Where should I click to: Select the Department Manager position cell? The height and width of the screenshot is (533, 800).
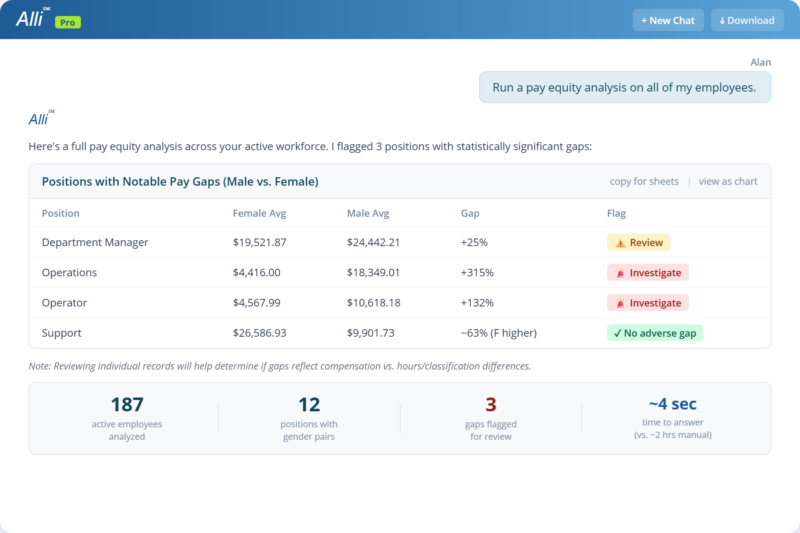click(x=95, y=242)
